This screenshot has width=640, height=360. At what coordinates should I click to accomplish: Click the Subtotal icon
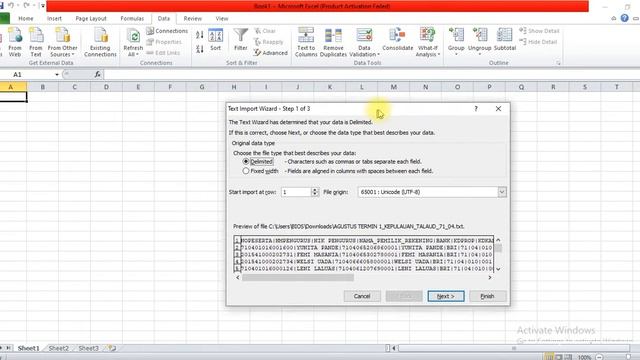click(x=505, y=40)
